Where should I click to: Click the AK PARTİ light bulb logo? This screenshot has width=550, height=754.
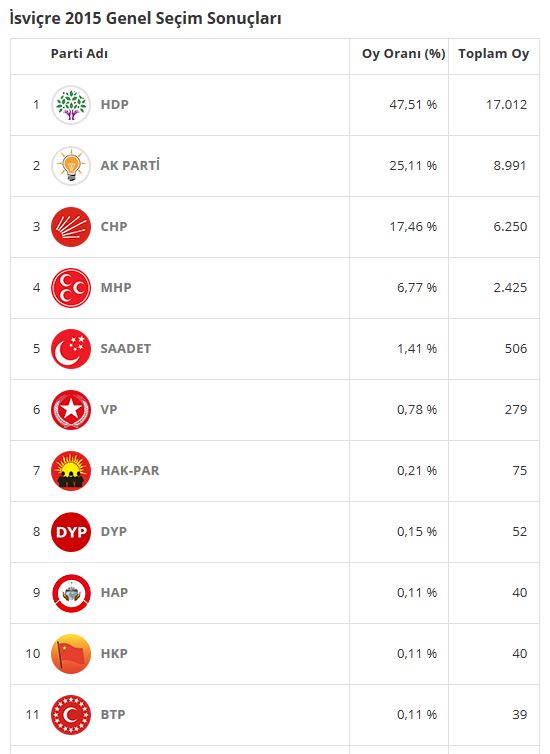tap(71, 166)
